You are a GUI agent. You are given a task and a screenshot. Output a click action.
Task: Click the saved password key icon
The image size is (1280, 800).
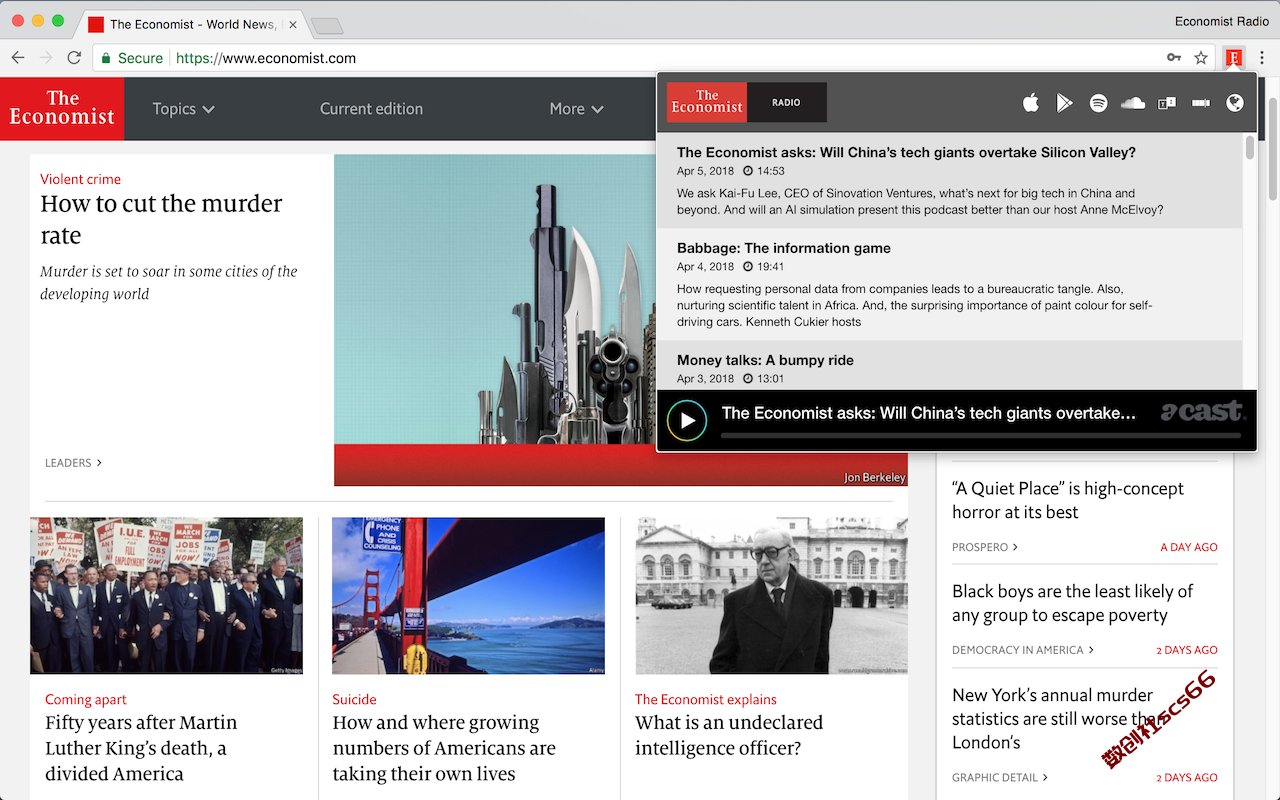[x=1174, y=58]
